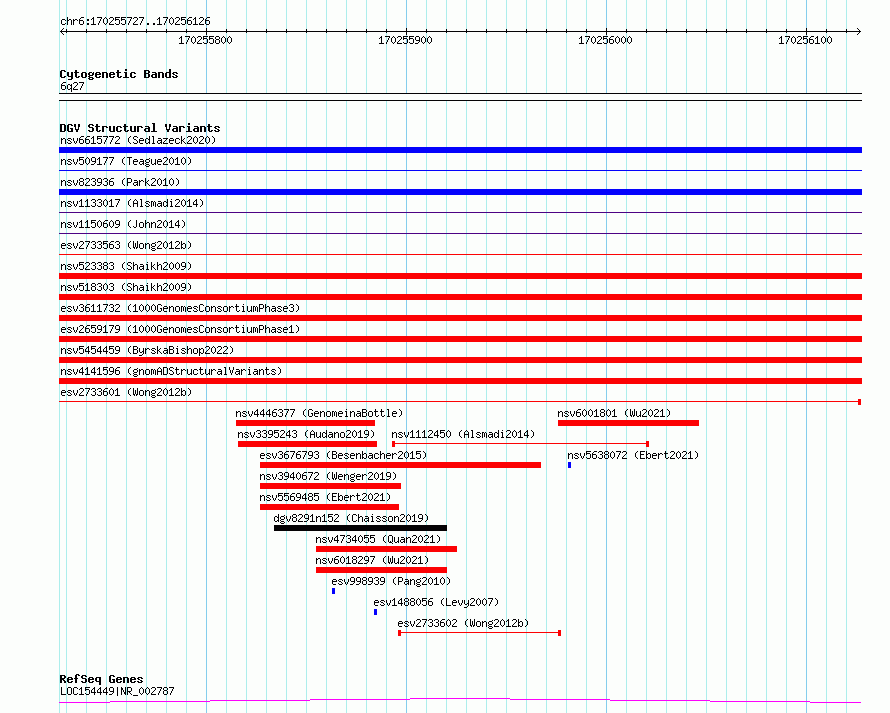Screen dimensions: 890x713
Task: Select the red bar under nsv6001801 (Wu2021)
Action: pyautogui.click(x=628, y=423)
